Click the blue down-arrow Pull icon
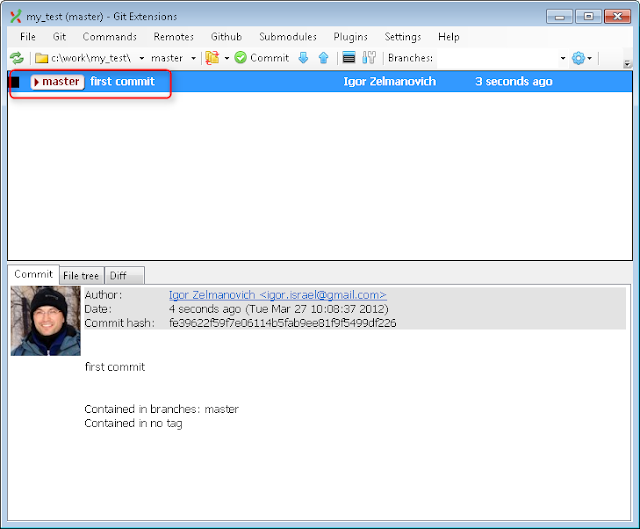 303,58
